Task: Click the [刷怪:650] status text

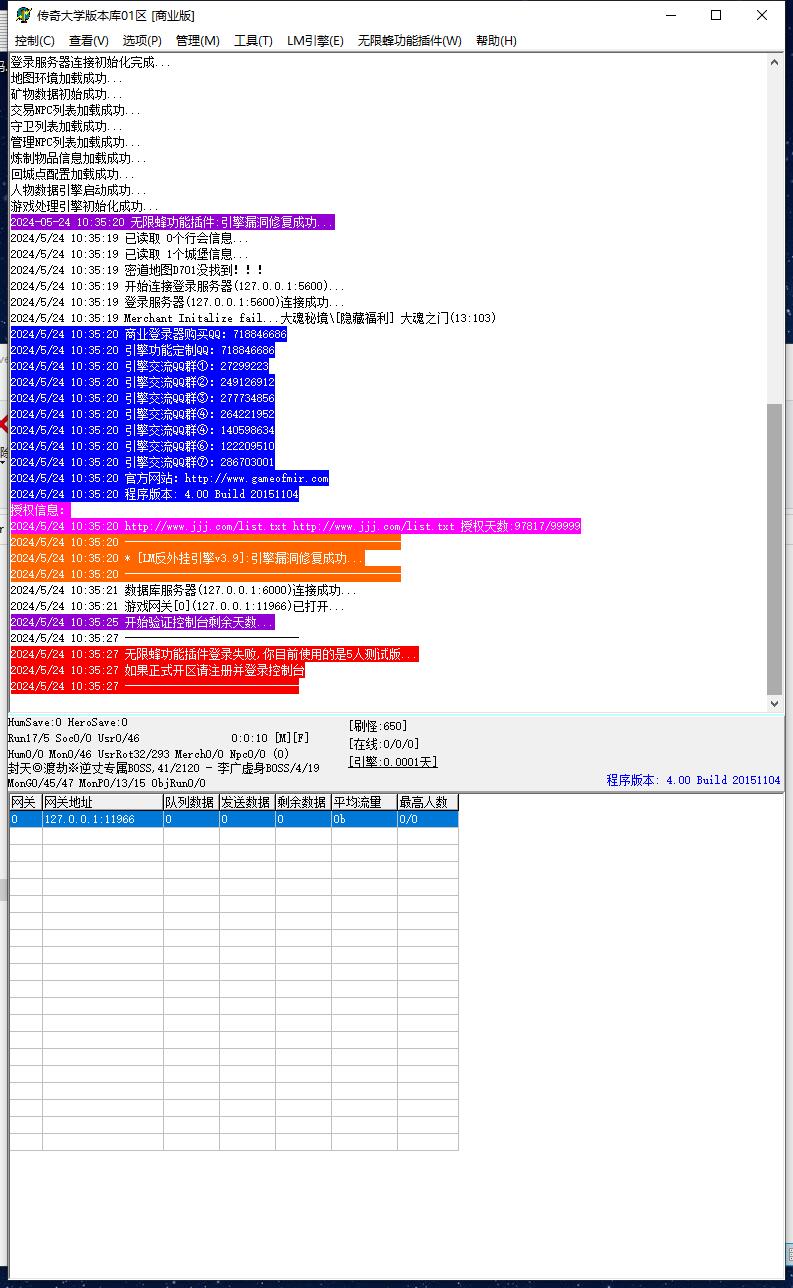Action: tap(378, 726)
